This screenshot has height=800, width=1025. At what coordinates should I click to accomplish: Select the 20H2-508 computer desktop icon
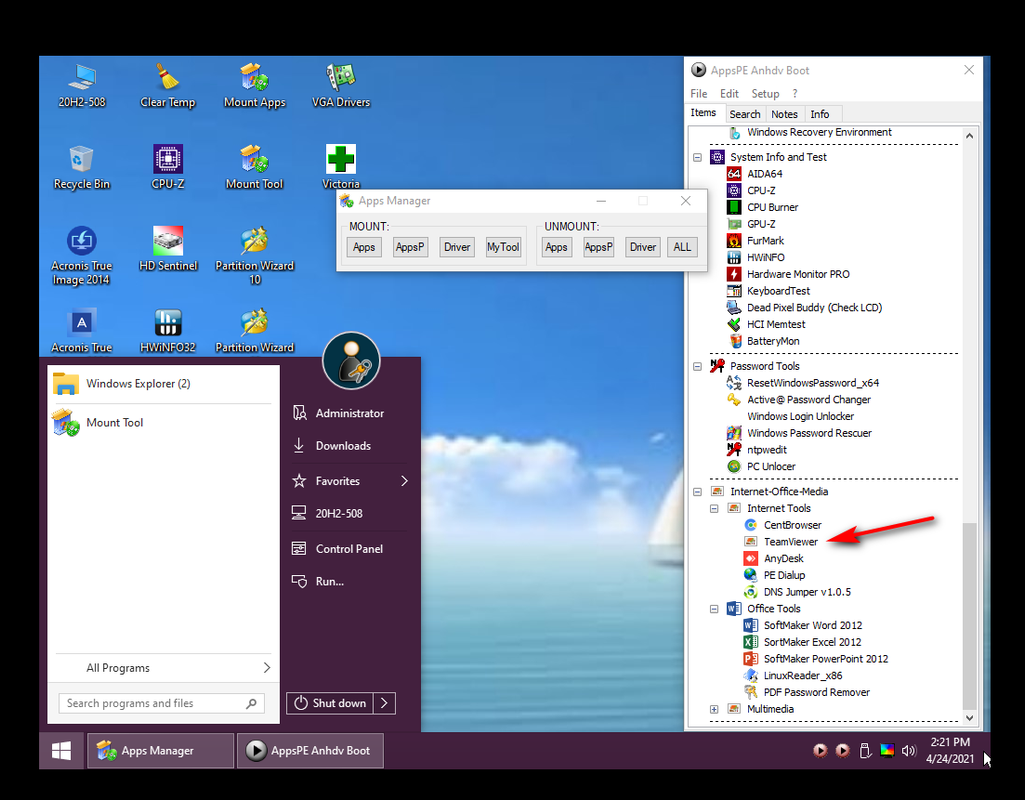82,86
